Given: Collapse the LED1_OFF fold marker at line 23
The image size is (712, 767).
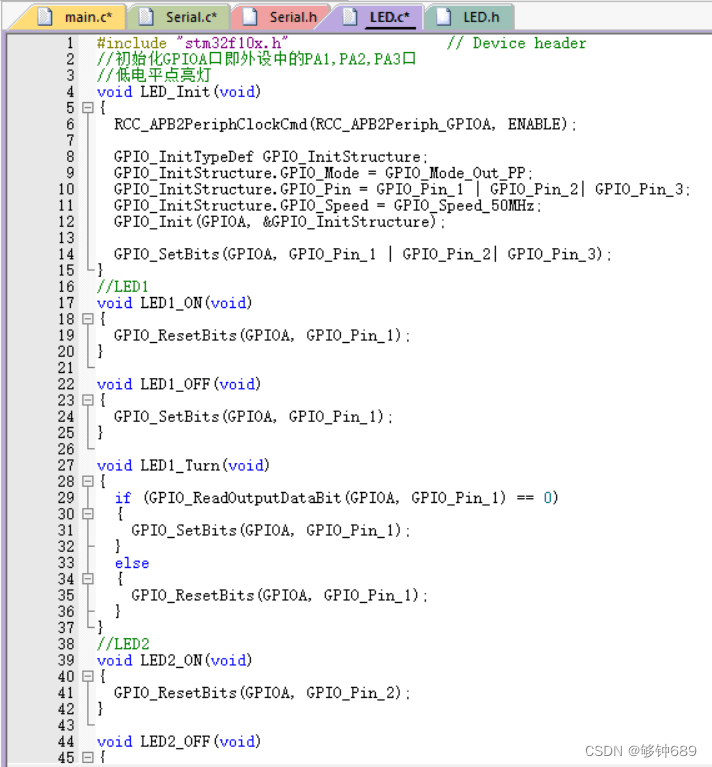Looking at the screenshot, I should (88, 400).
